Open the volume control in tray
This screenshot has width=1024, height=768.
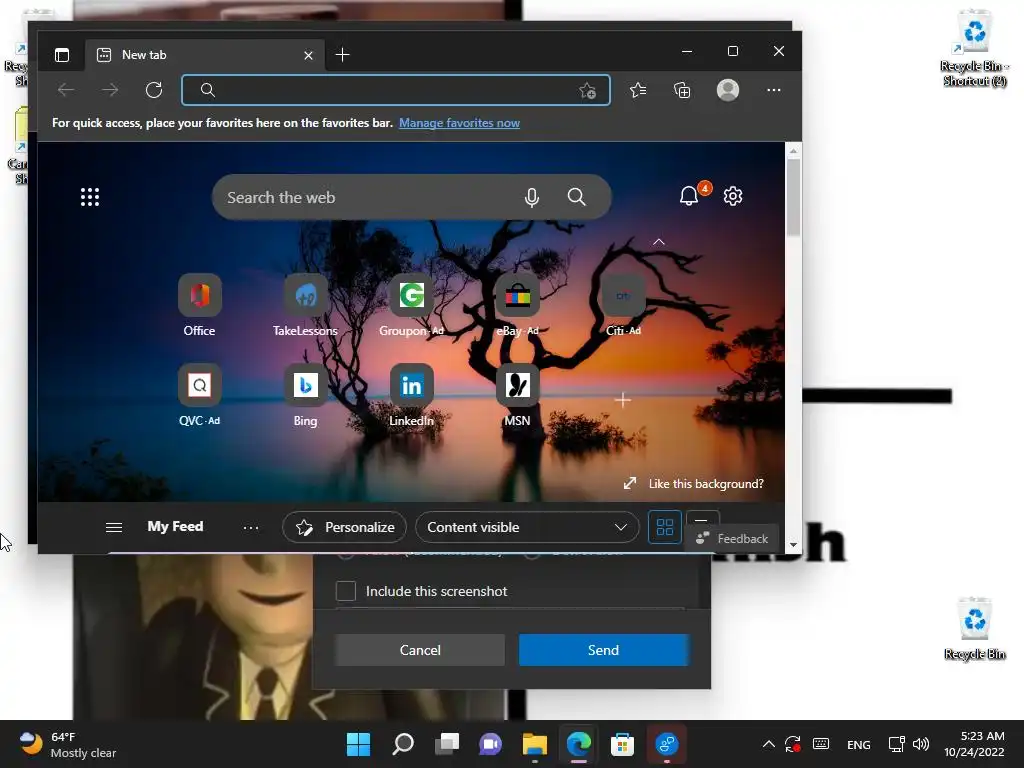[921, 744]
